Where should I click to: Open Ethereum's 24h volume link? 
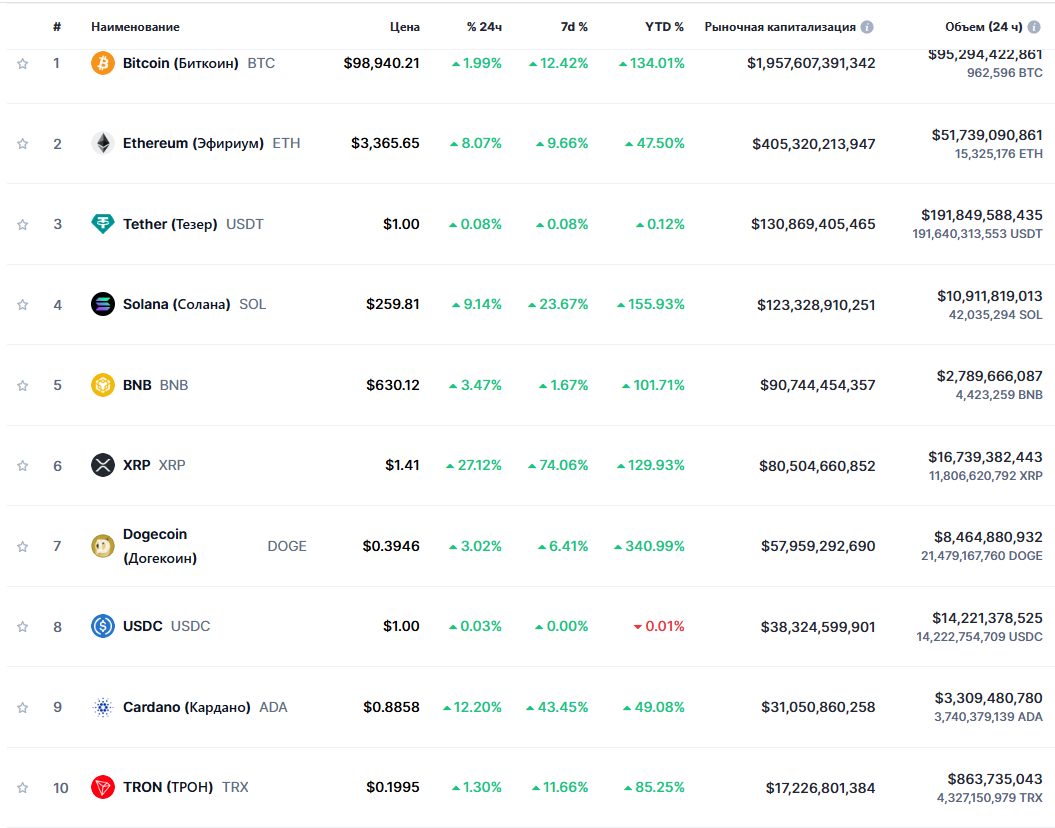987,134
